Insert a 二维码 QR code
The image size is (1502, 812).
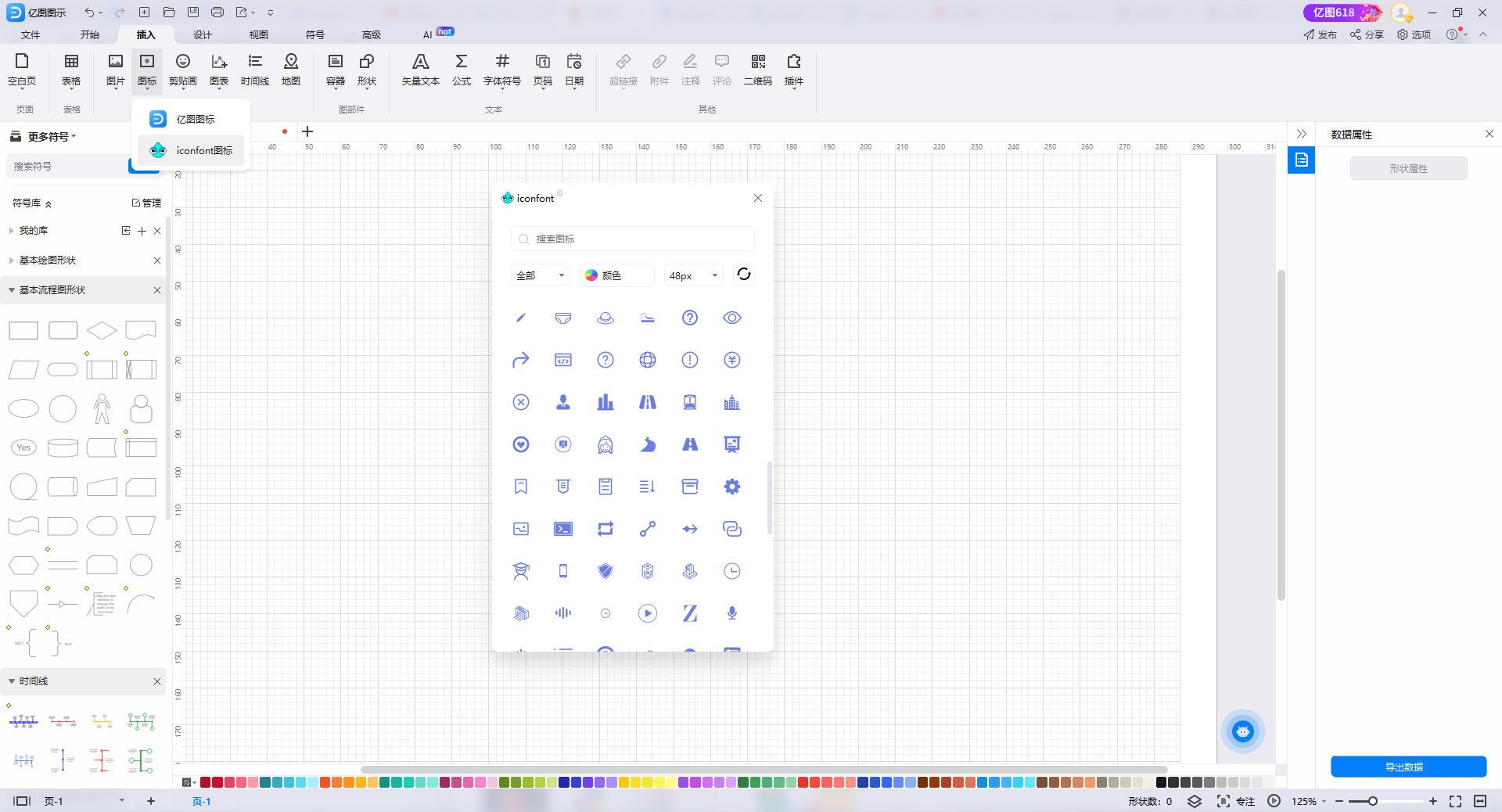(x=758, y=70)
